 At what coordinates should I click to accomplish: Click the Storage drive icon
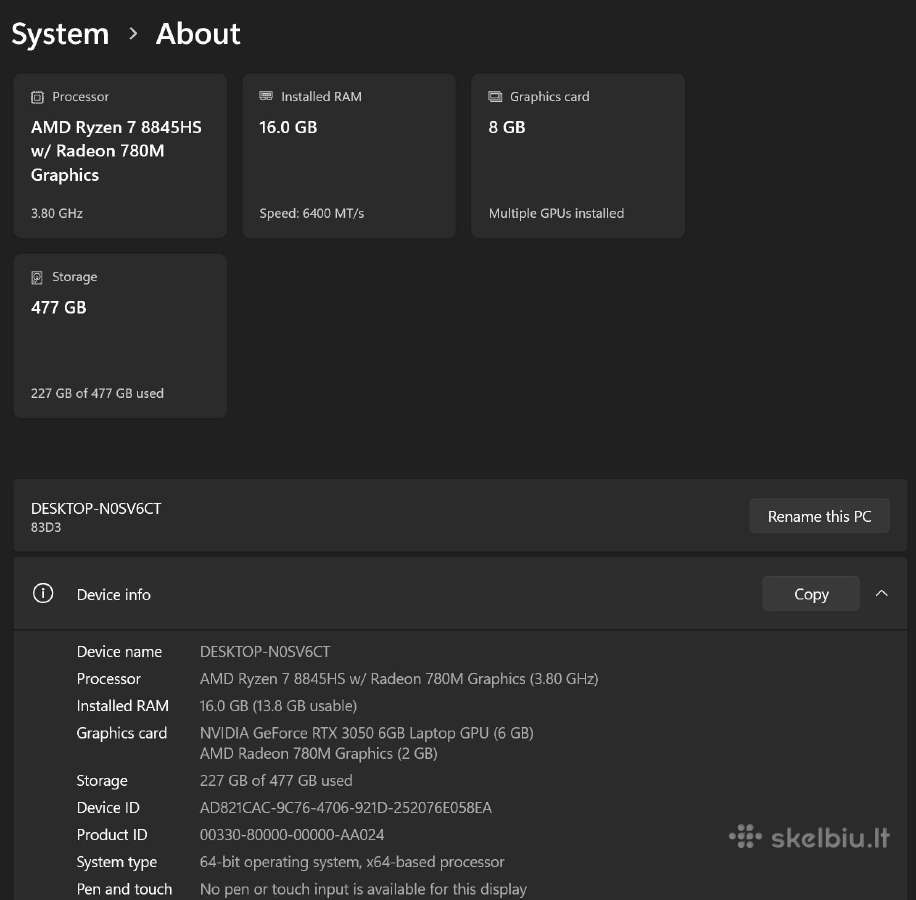pos(37,277)
